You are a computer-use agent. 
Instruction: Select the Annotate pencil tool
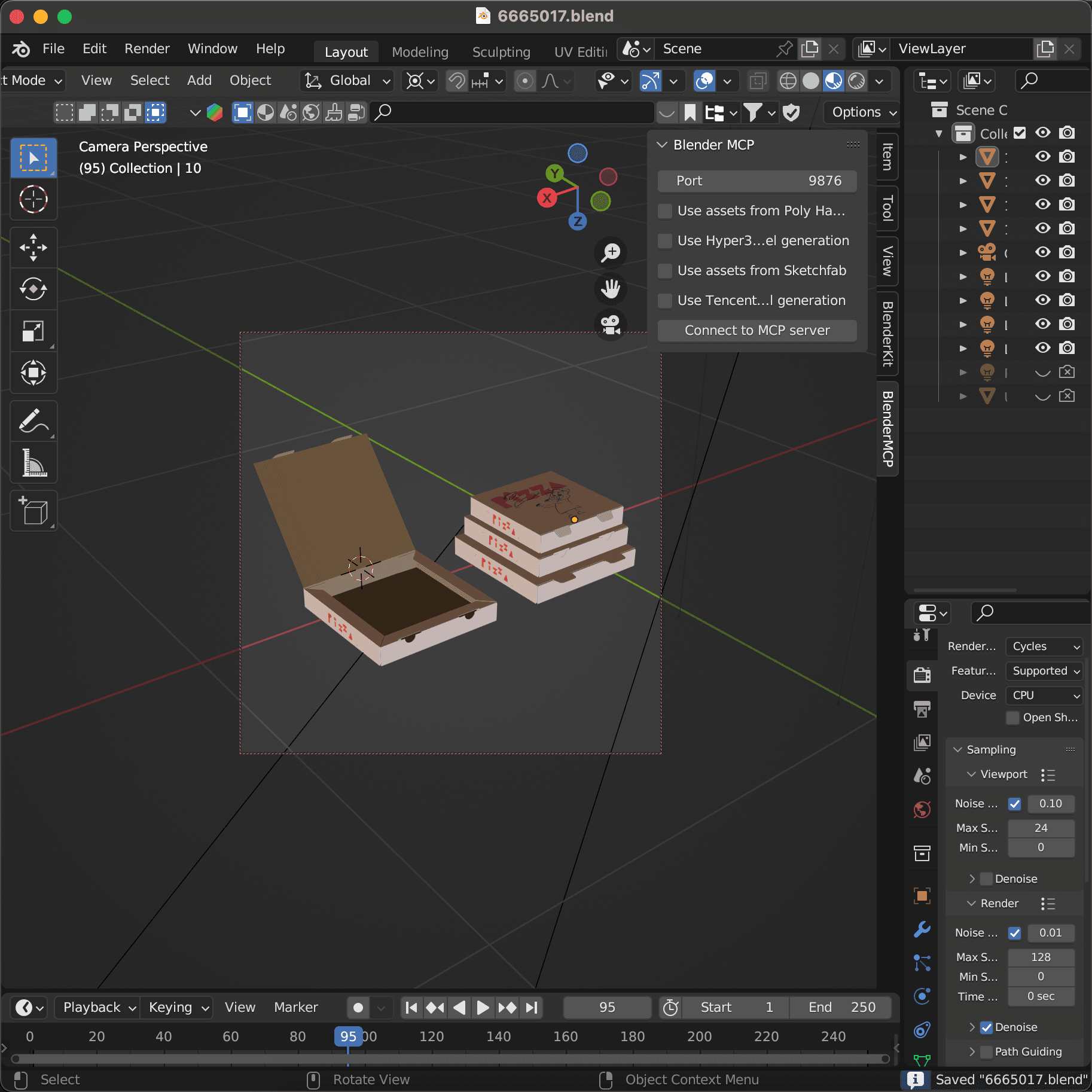tap(33, 420)
